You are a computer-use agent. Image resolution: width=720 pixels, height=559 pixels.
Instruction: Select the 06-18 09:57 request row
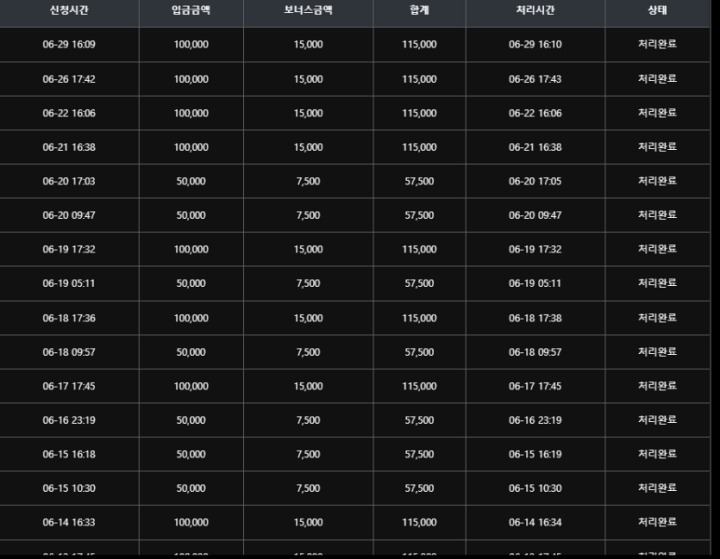(355, 352)
